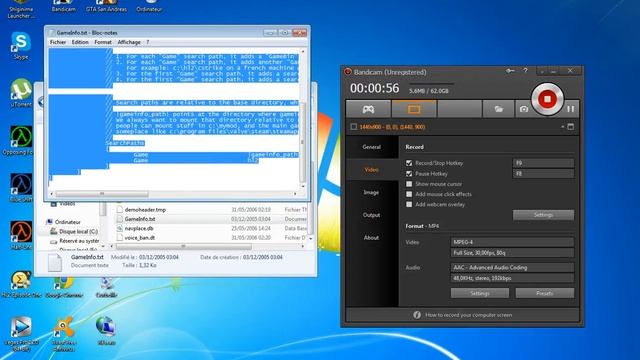This screenshot has height=360, width=640.
Task: Select demoheader.tmp in Explorer file list
Action: pos(145,210)
